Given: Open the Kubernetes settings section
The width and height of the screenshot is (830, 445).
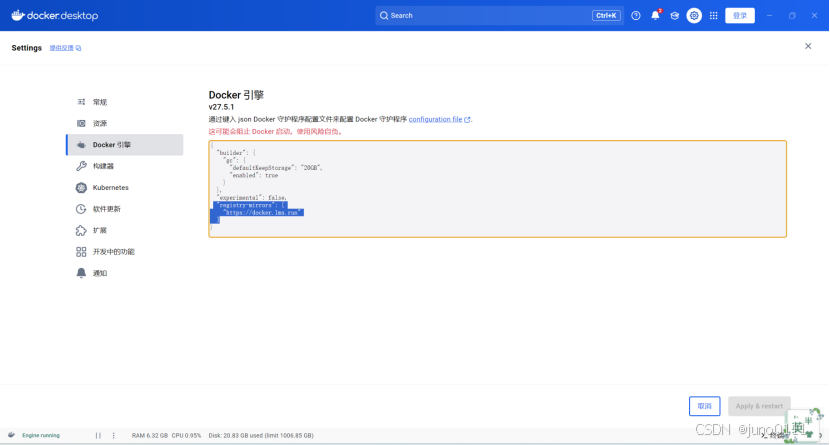Looking at the screenshot, I should point(125,187).
